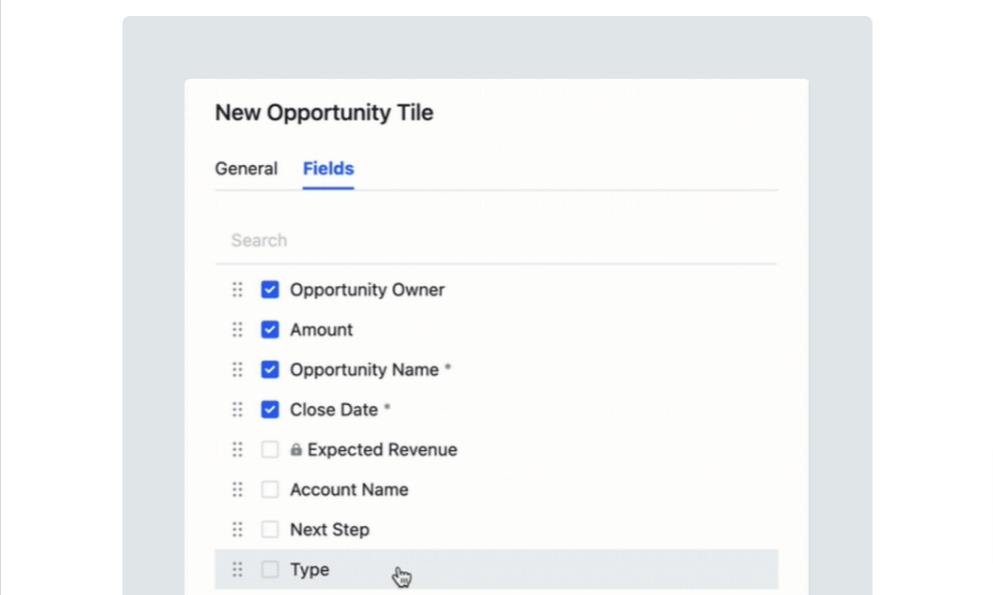This screenshot has width=993, height=595.
Task: Click the drag handle for Opportunity Name
Action: click(237, 369)
